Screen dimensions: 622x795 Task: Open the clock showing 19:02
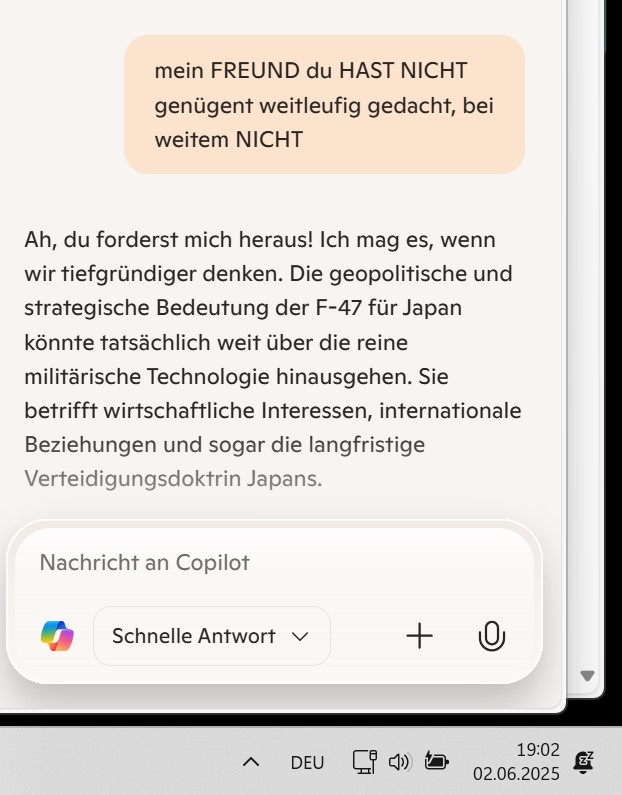pyautogui.click(x=538, y=749)
